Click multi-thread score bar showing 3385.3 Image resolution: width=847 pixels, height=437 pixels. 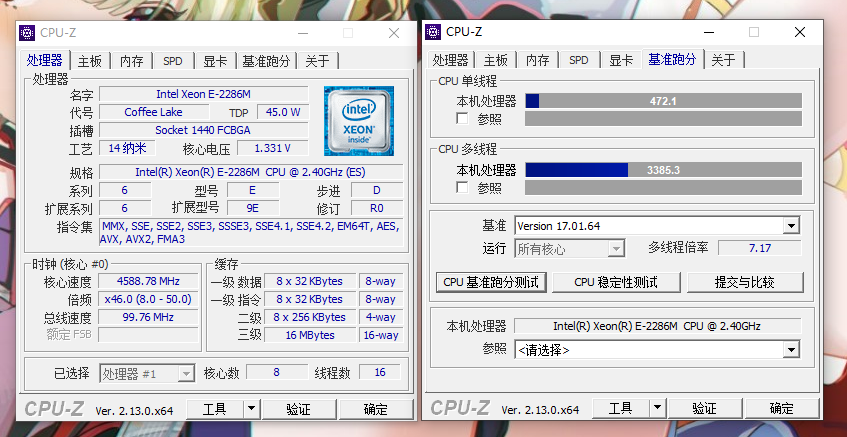(663, 170)
